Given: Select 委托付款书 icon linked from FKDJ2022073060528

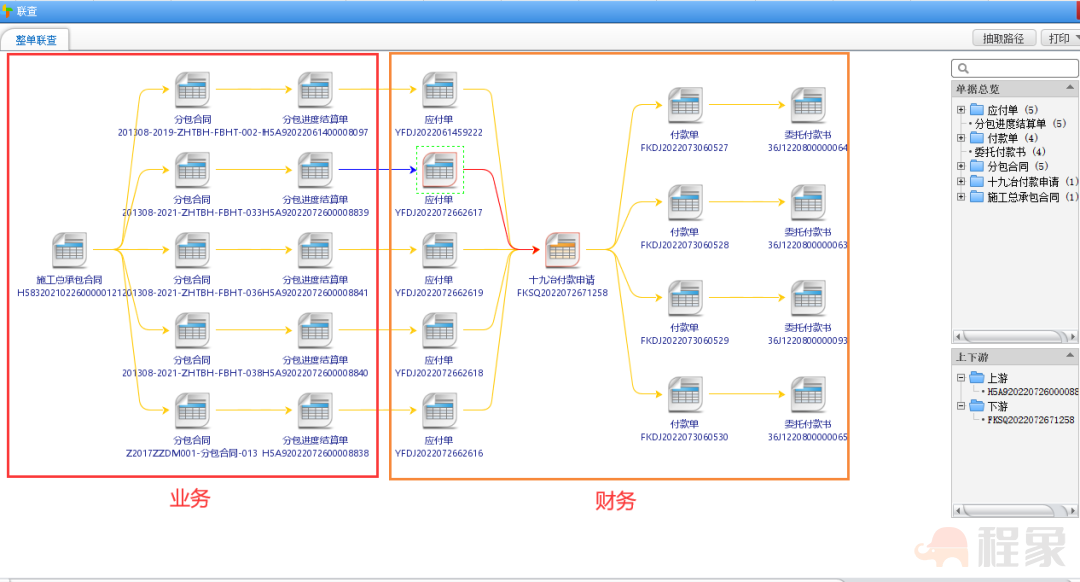Looking at the screenshot, I should (x=808, y=202).
